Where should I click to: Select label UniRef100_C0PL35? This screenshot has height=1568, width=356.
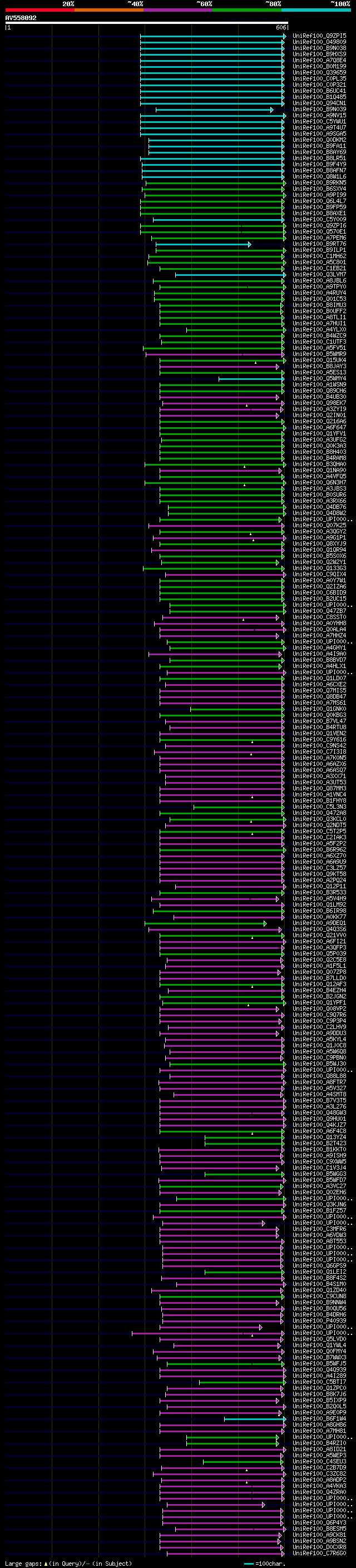click(x=319, y=78)
